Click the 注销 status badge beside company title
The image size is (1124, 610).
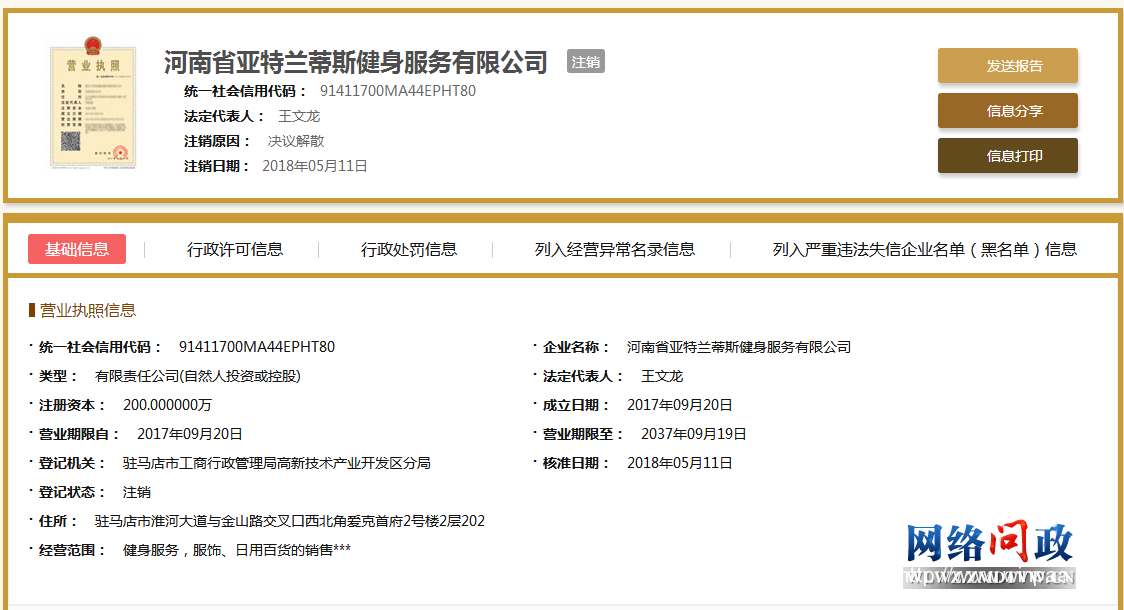pyautogui.click(x=586, y=62)
